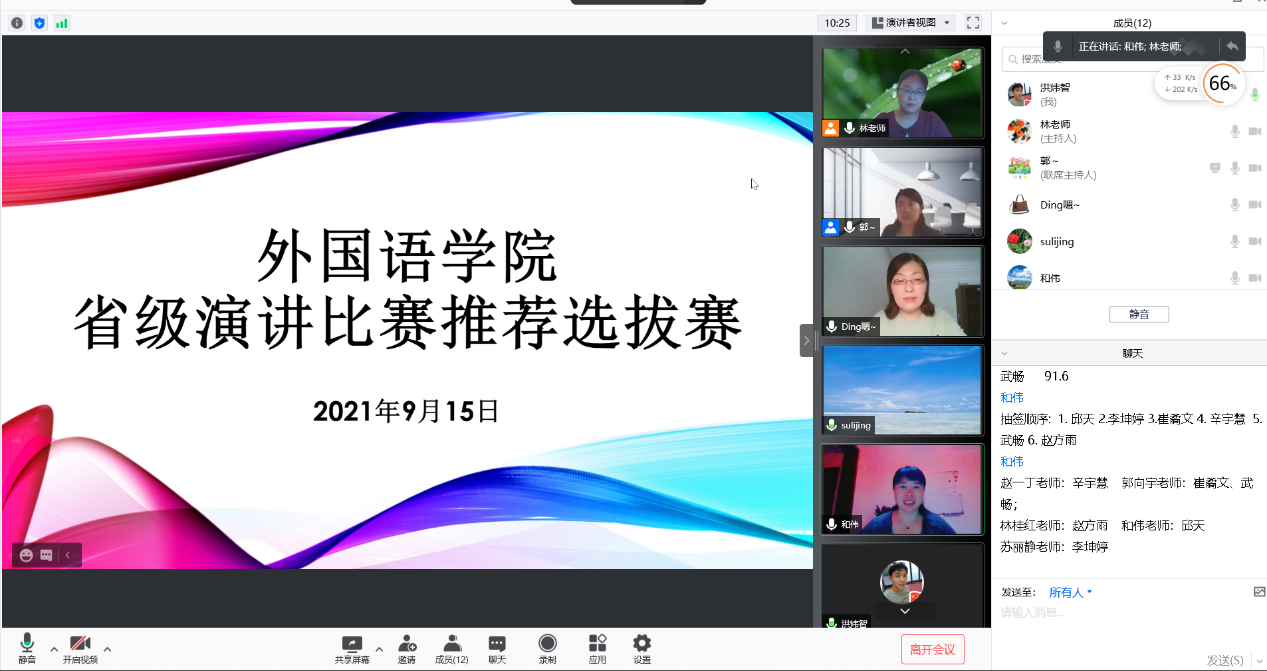Start sharing with 共享屏幕

(x=352, y=648)
